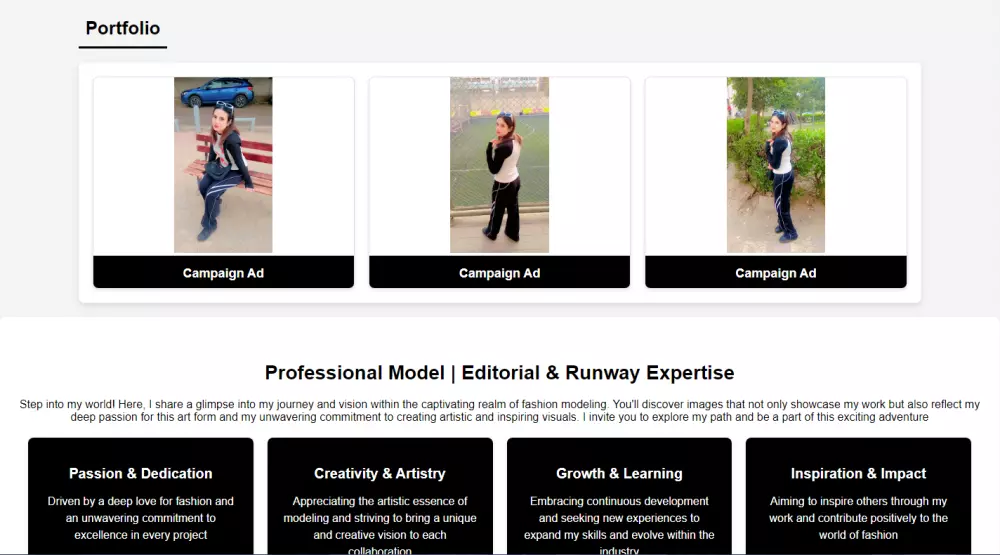1000x555 pixels.
Task: Click the Growth & Learning title text
Action: point(619,473)
